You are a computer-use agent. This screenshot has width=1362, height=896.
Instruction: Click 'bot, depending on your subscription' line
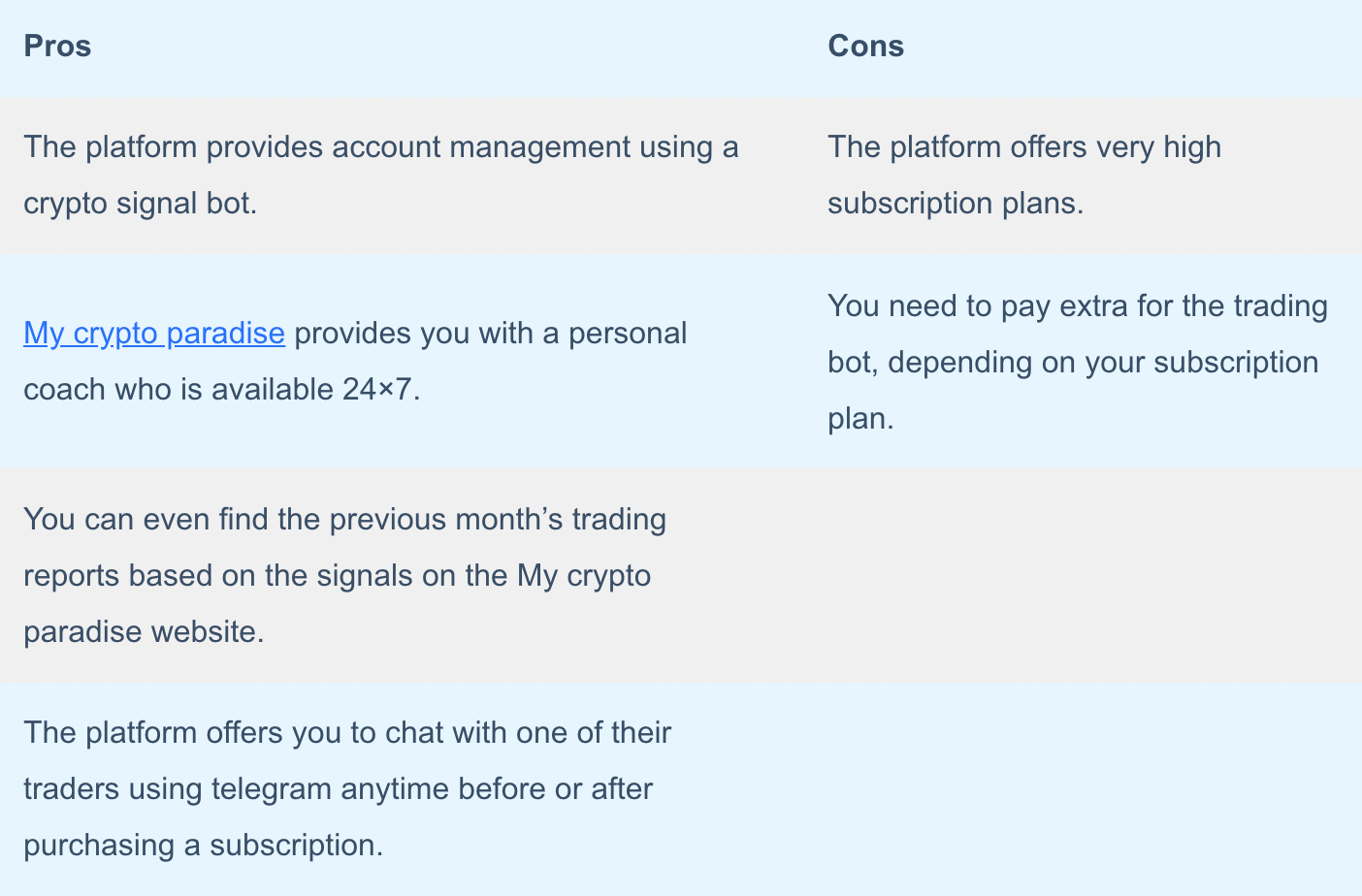coord(1073,363)
